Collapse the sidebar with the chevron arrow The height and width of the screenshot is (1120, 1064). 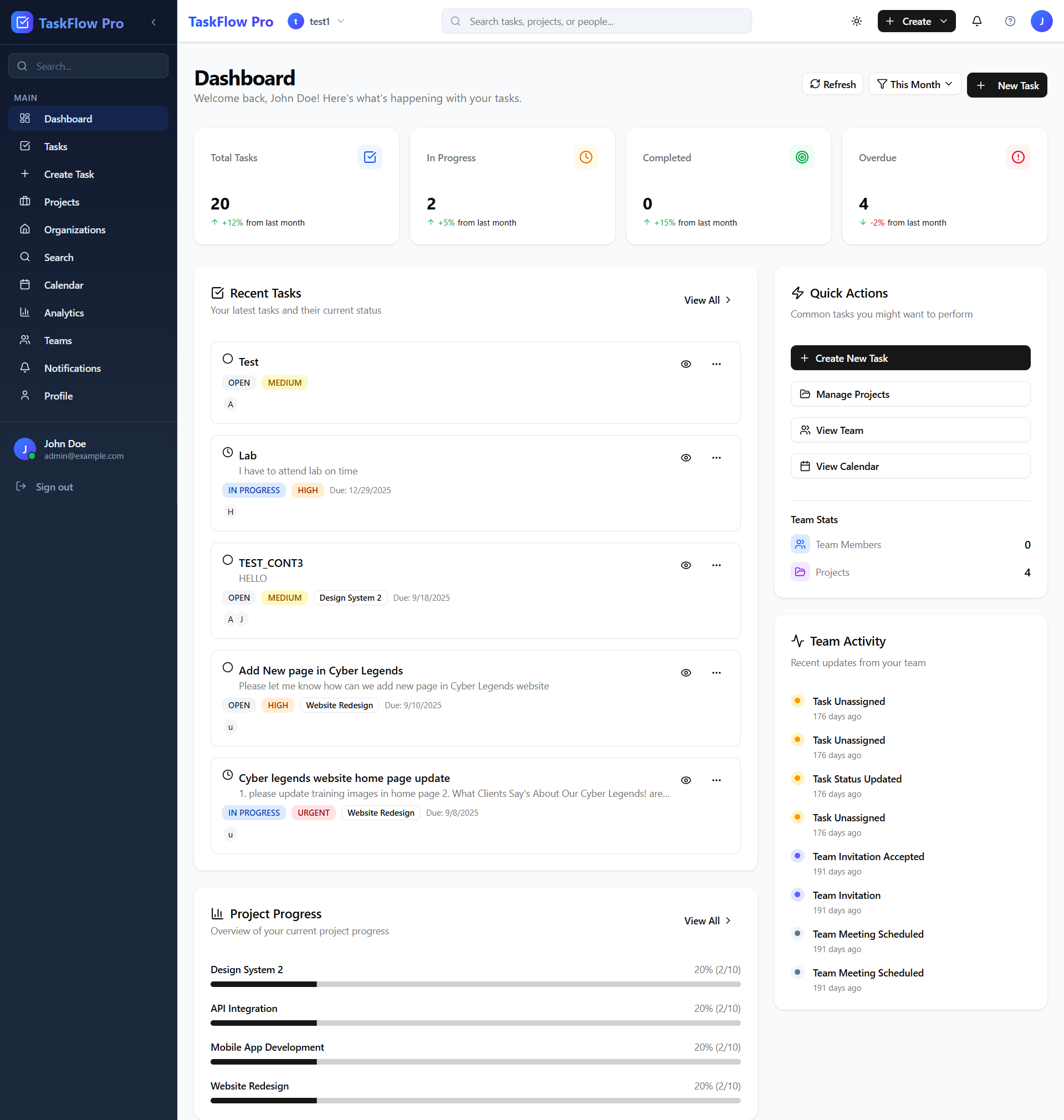(x=154, y=22)
